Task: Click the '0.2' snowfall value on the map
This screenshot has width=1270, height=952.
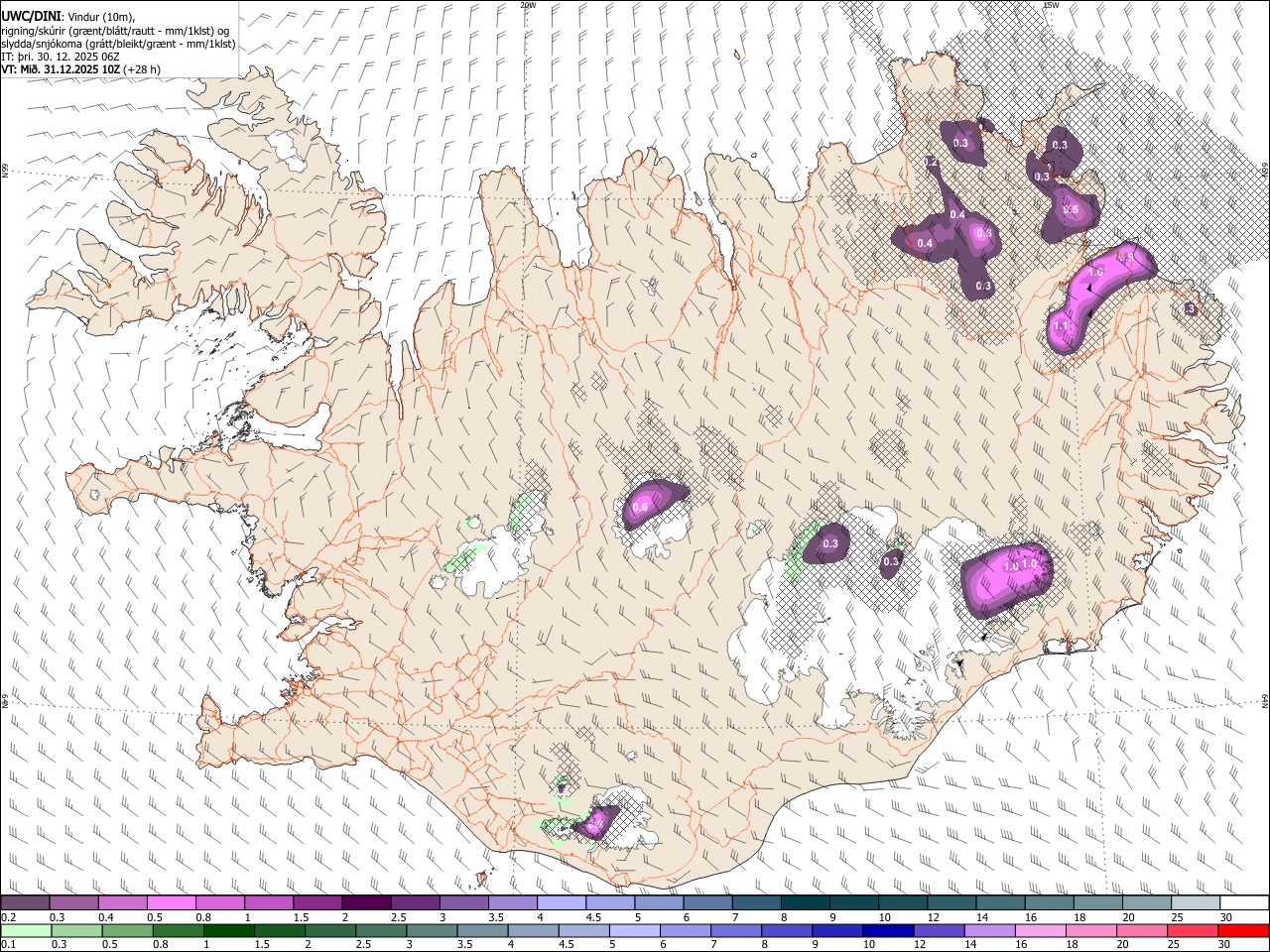Action: point(931,162)
